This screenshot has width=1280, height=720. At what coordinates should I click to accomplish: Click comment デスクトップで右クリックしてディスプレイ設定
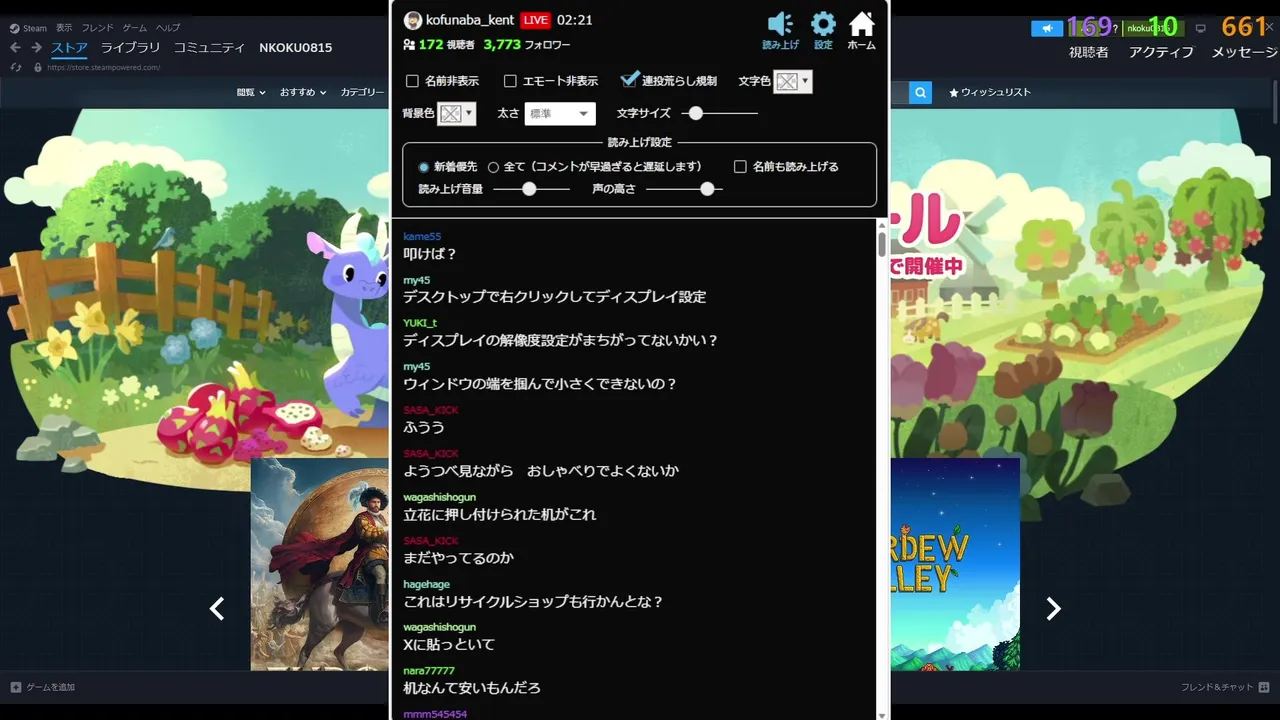[x=554, y=297]
